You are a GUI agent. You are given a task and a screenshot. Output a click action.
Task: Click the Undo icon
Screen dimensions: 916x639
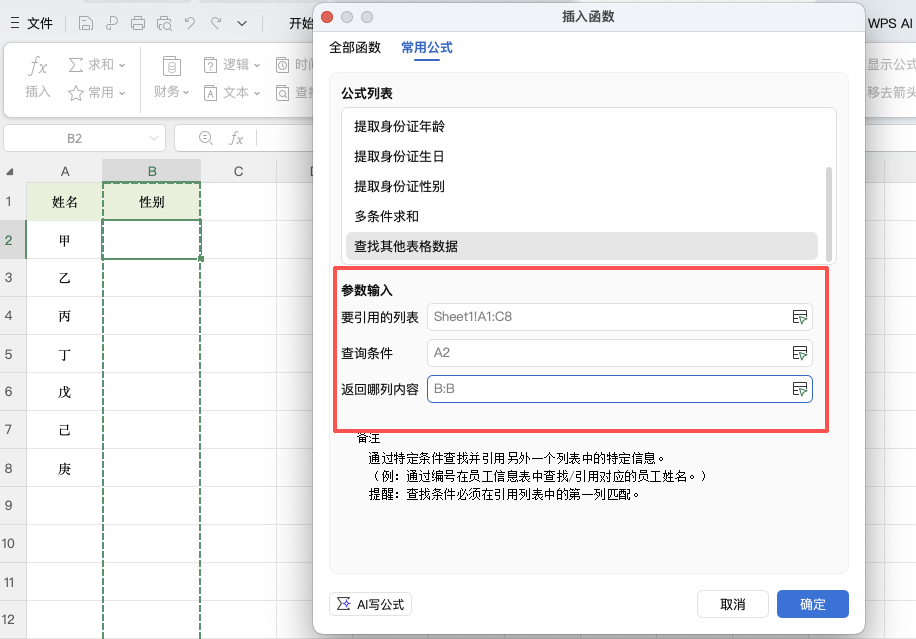click(x=190, y=23)
